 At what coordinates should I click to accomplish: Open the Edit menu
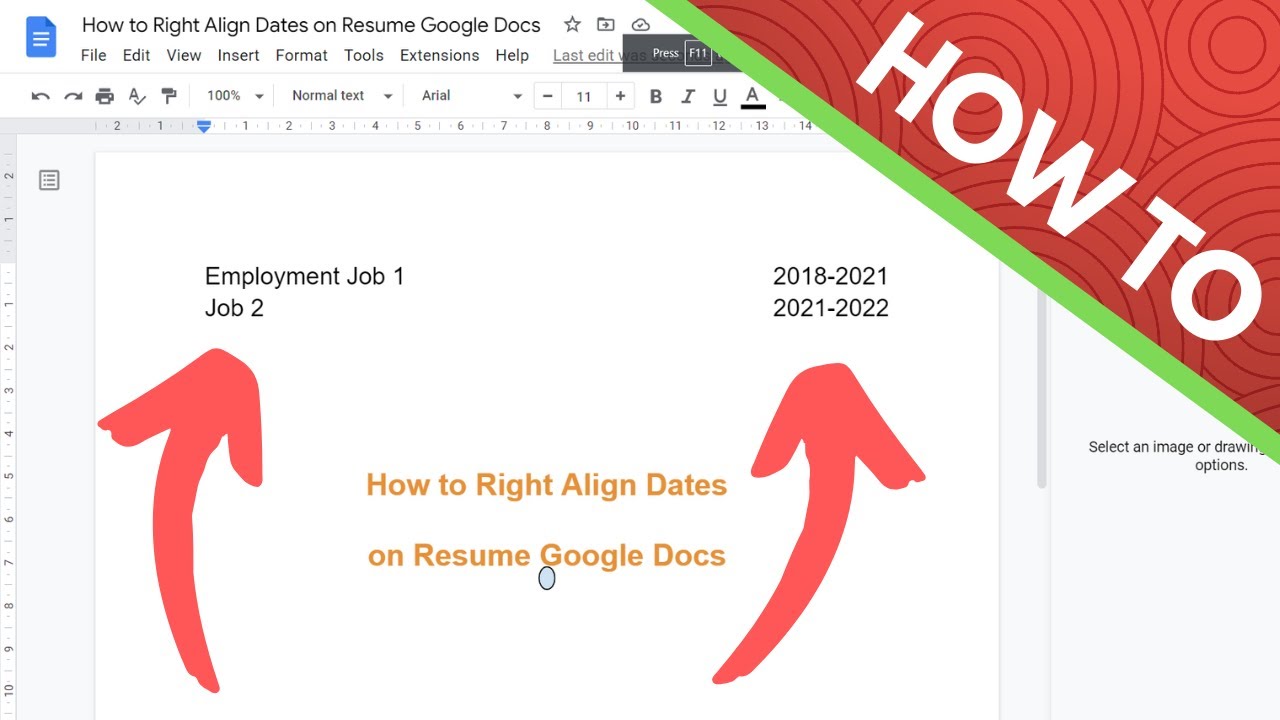(136, 55)
